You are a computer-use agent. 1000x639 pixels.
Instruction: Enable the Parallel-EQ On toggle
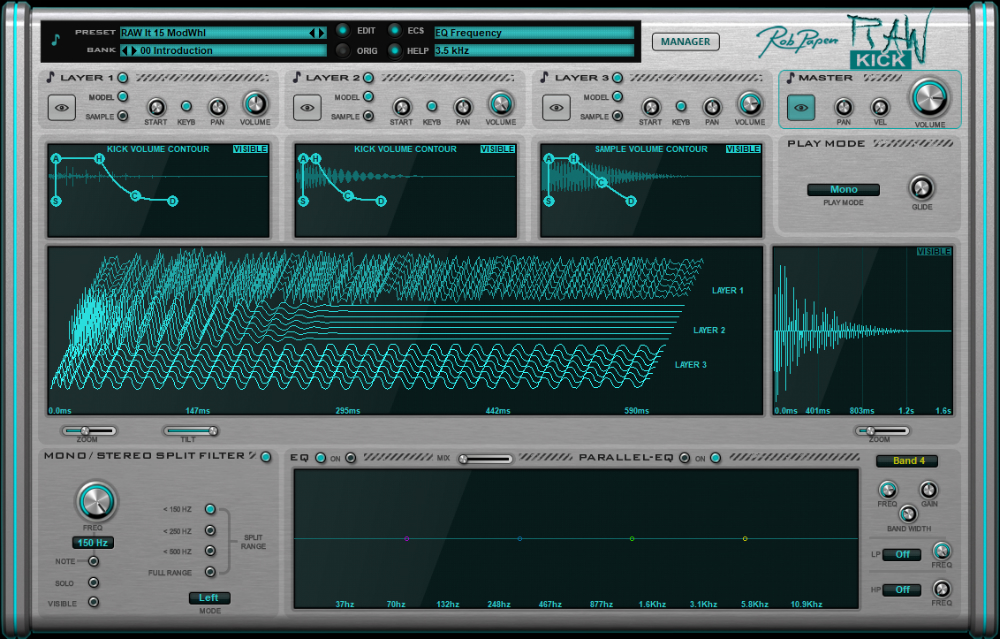(716, 458)
